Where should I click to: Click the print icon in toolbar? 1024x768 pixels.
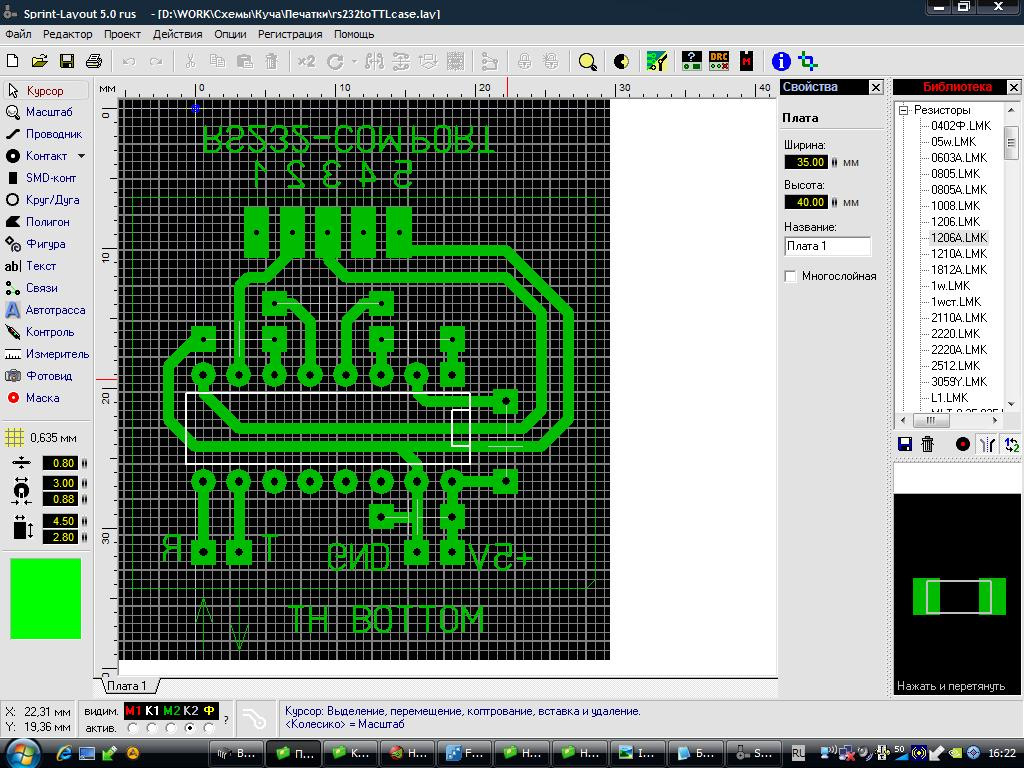pyautogui.click(x=93, y=61)
